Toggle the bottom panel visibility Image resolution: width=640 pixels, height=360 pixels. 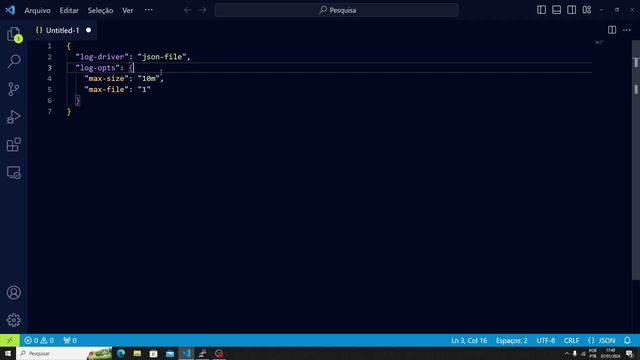coord(556,10)
